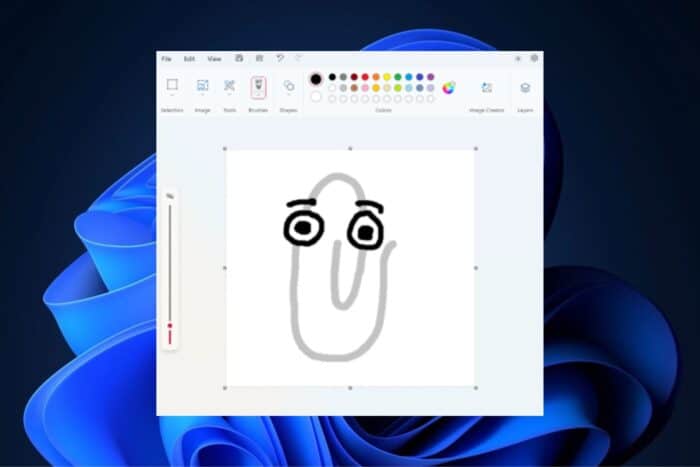
Task: Expand the Image dropdown arrow
Action: (x=203, y=95)
